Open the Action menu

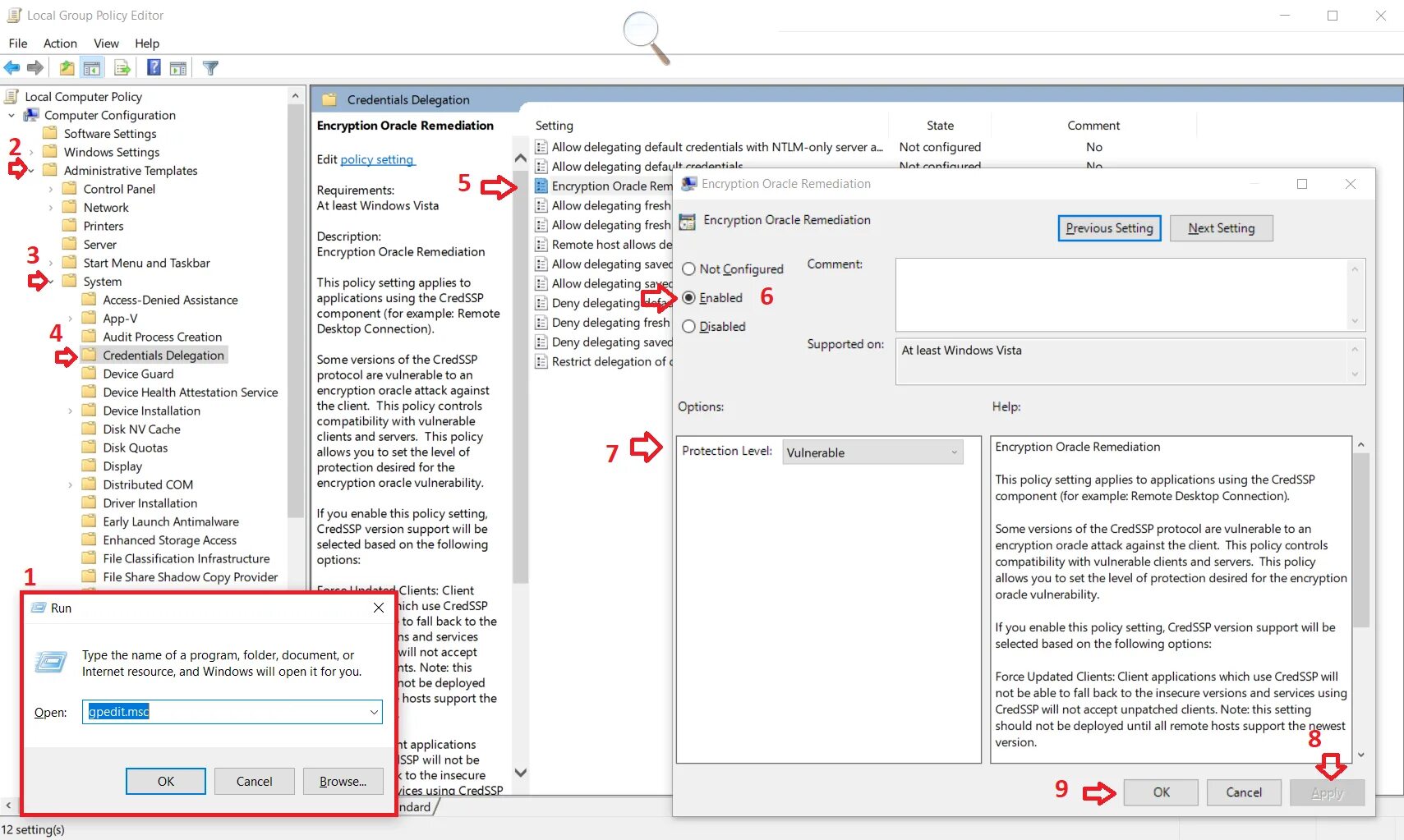60,44
